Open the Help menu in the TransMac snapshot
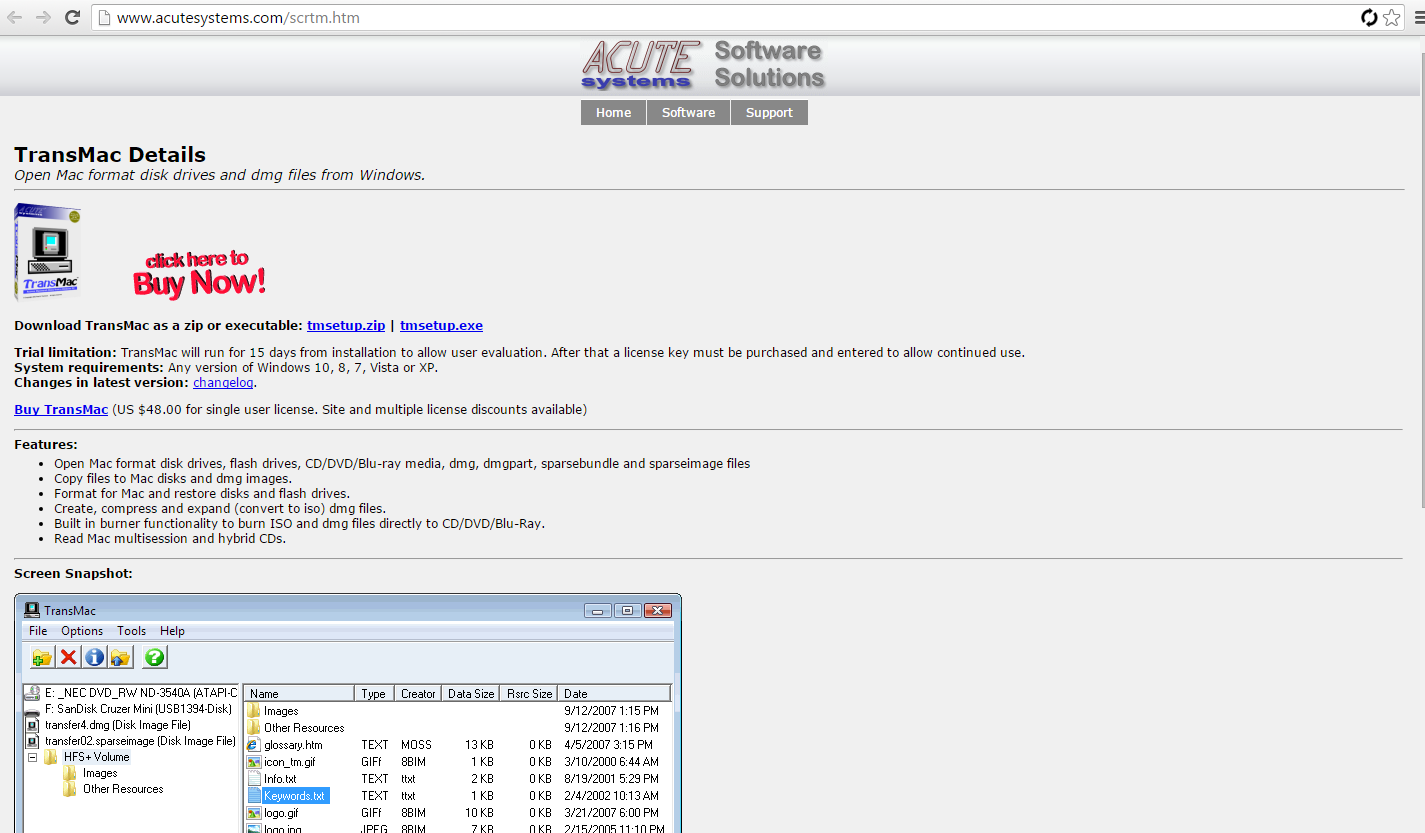This screenshot has width=1425, height=833. 172,631
